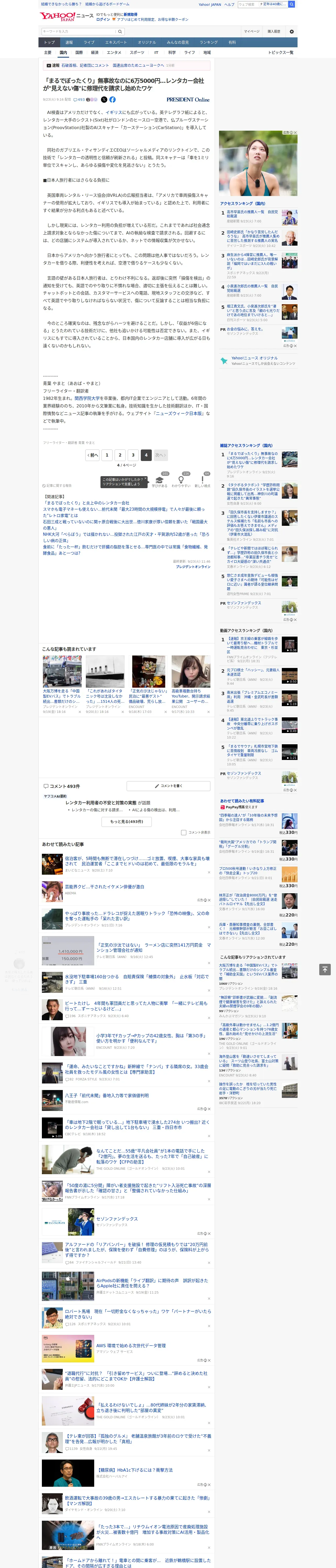Click the PRESIDENT Online logo
The width and height of the screenshot is (336, 1568).
click(188, 99)
